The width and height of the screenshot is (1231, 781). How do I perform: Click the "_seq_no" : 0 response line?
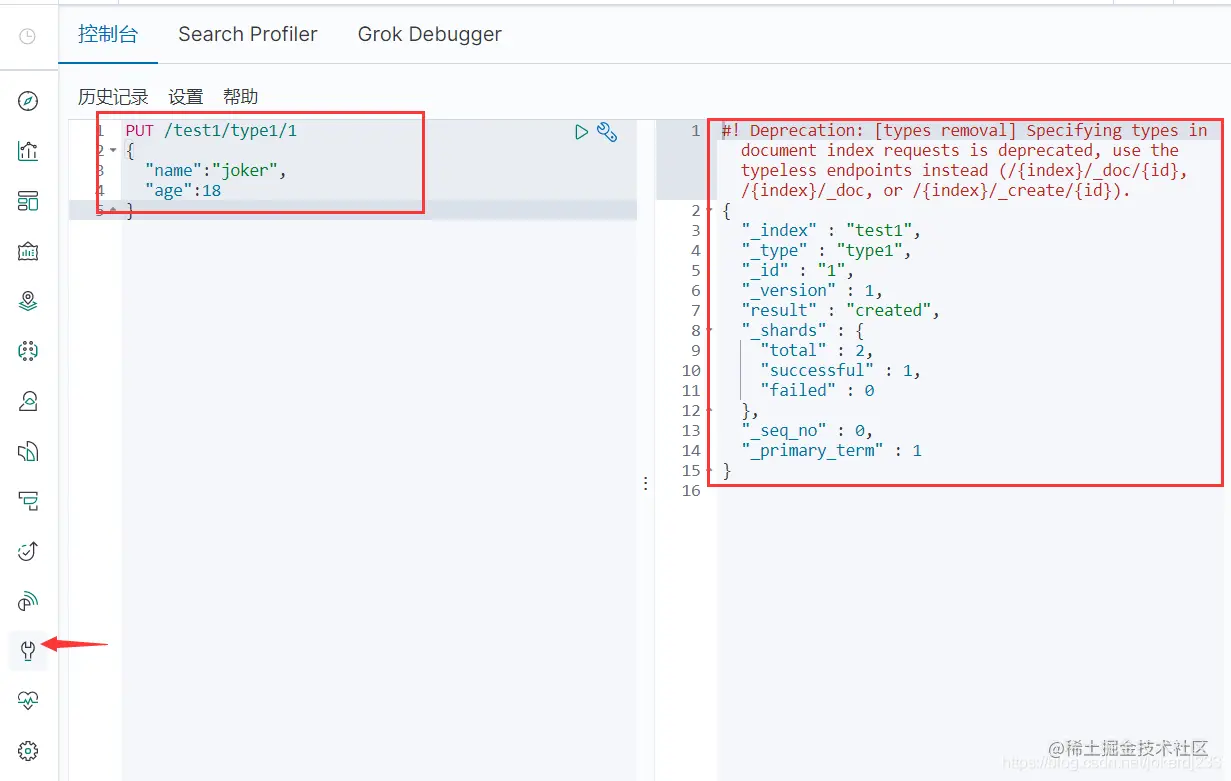(808, 430)
